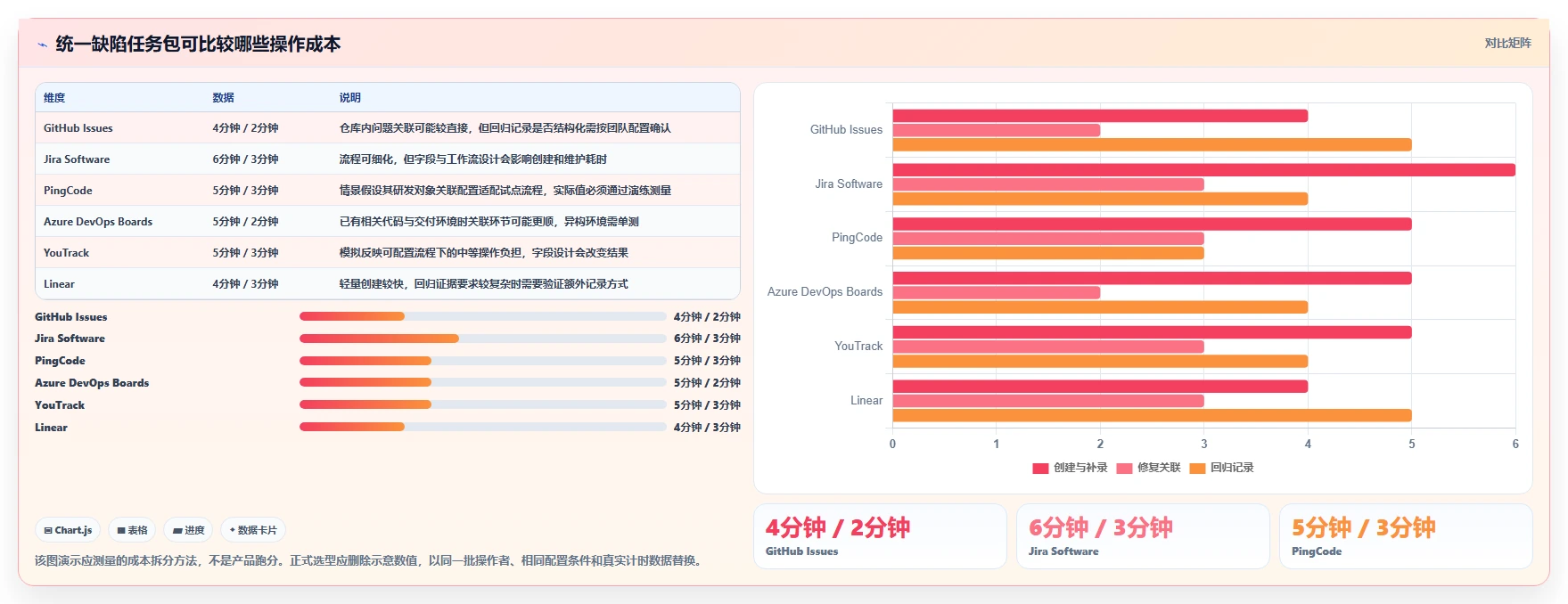Image resolution: width=1568 pixels, height=604 pixels.
Task: Click bold GitHub Issues label in progress list
Action: click(x=70, y=317)
